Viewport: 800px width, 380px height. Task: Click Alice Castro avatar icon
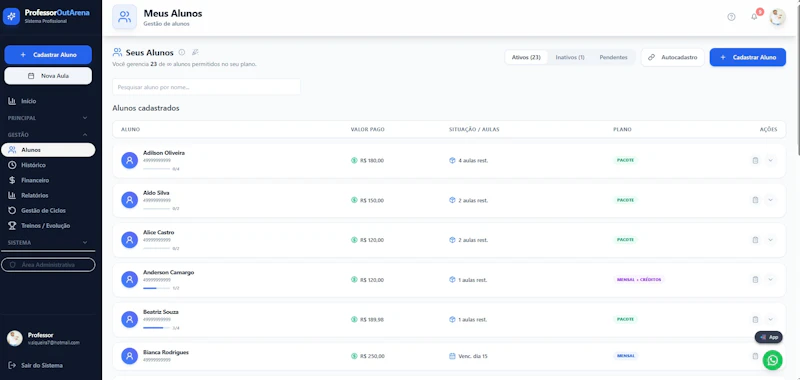click(x=130, y=240)
